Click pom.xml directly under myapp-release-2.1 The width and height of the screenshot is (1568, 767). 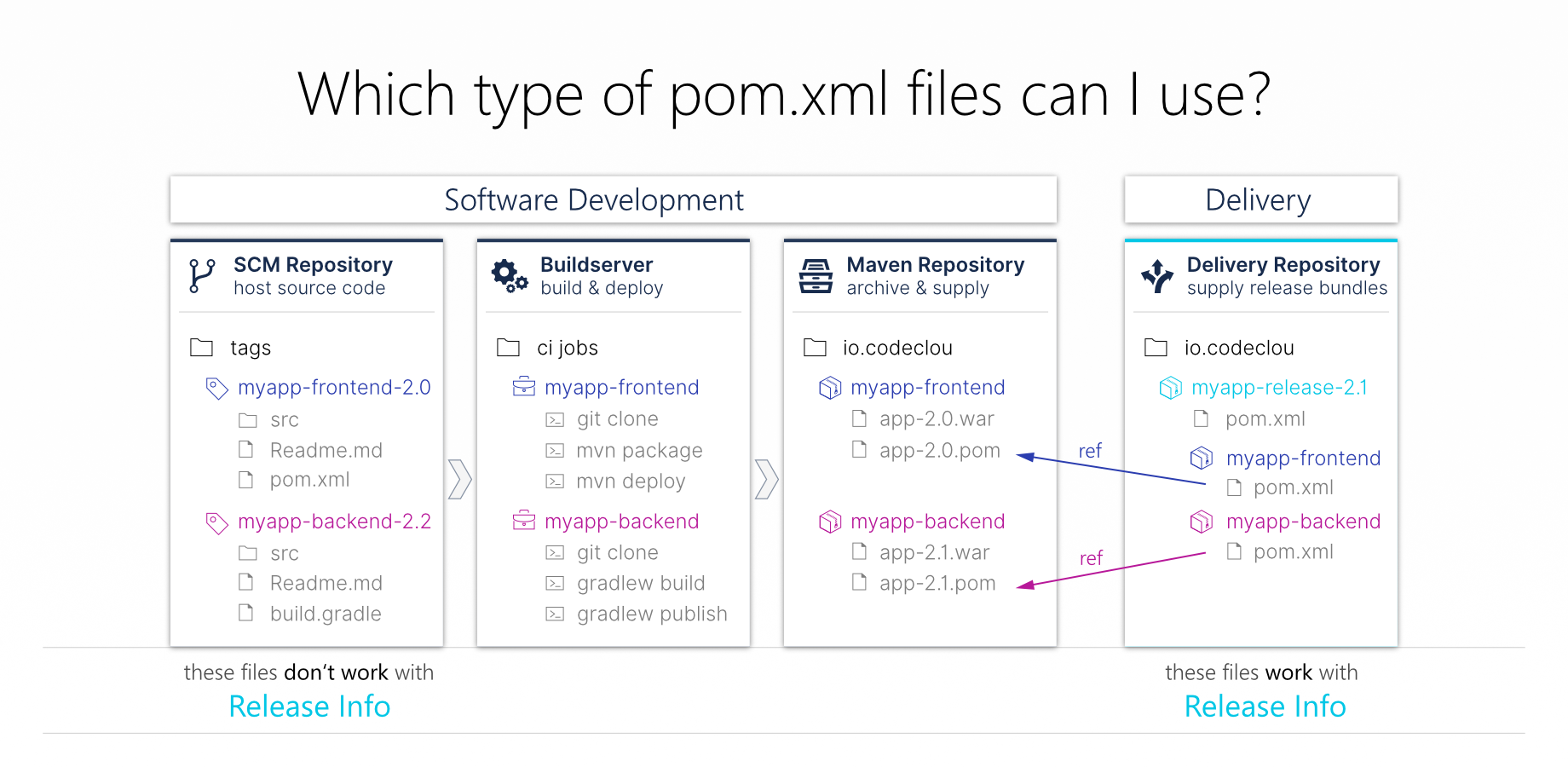click(x=1265, y=419)
